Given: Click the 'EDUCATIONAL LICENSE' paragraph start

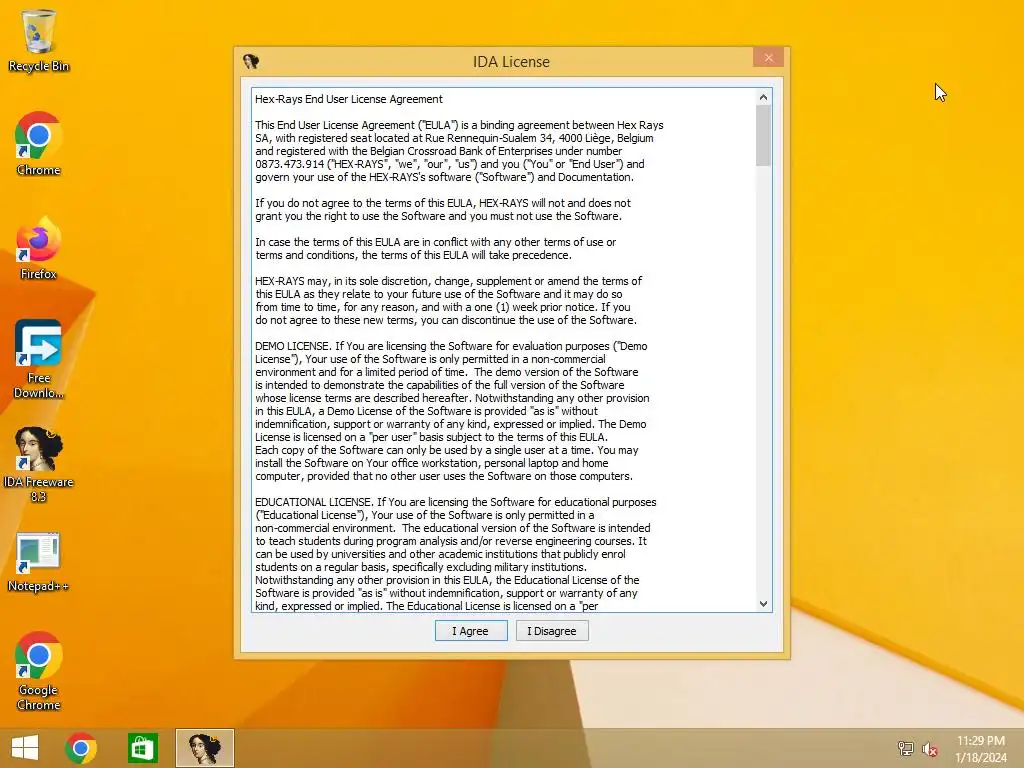Looking at the screenshot, I should click(314, 502).
